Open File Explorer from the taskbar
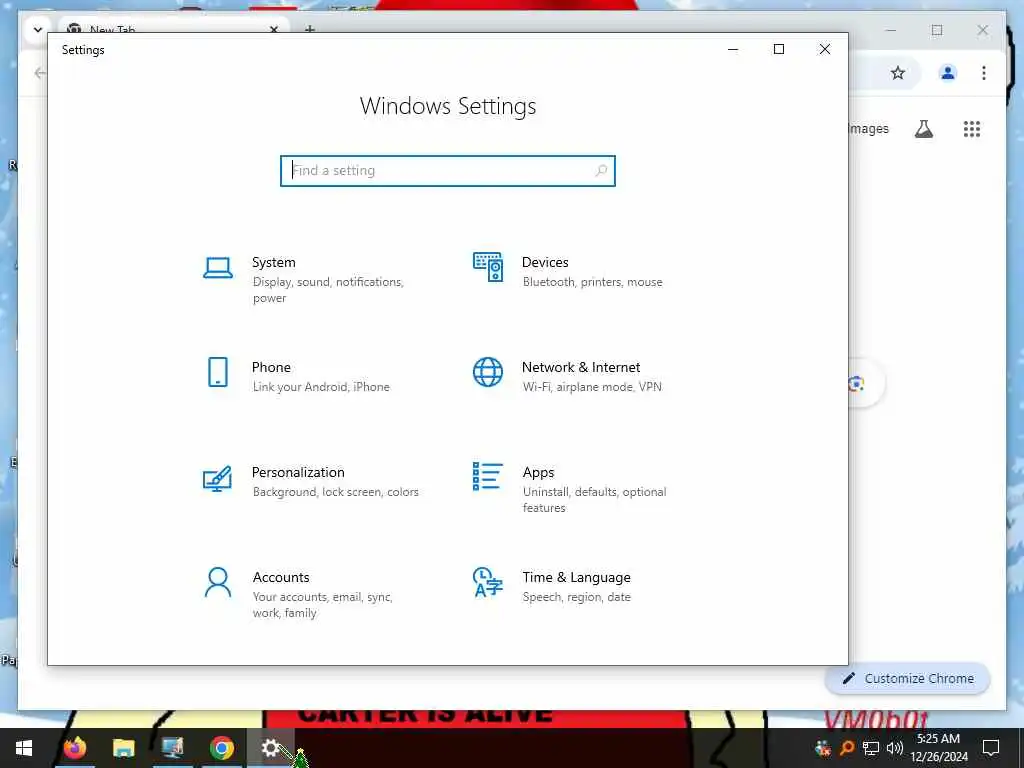 [x=123, y=748]
